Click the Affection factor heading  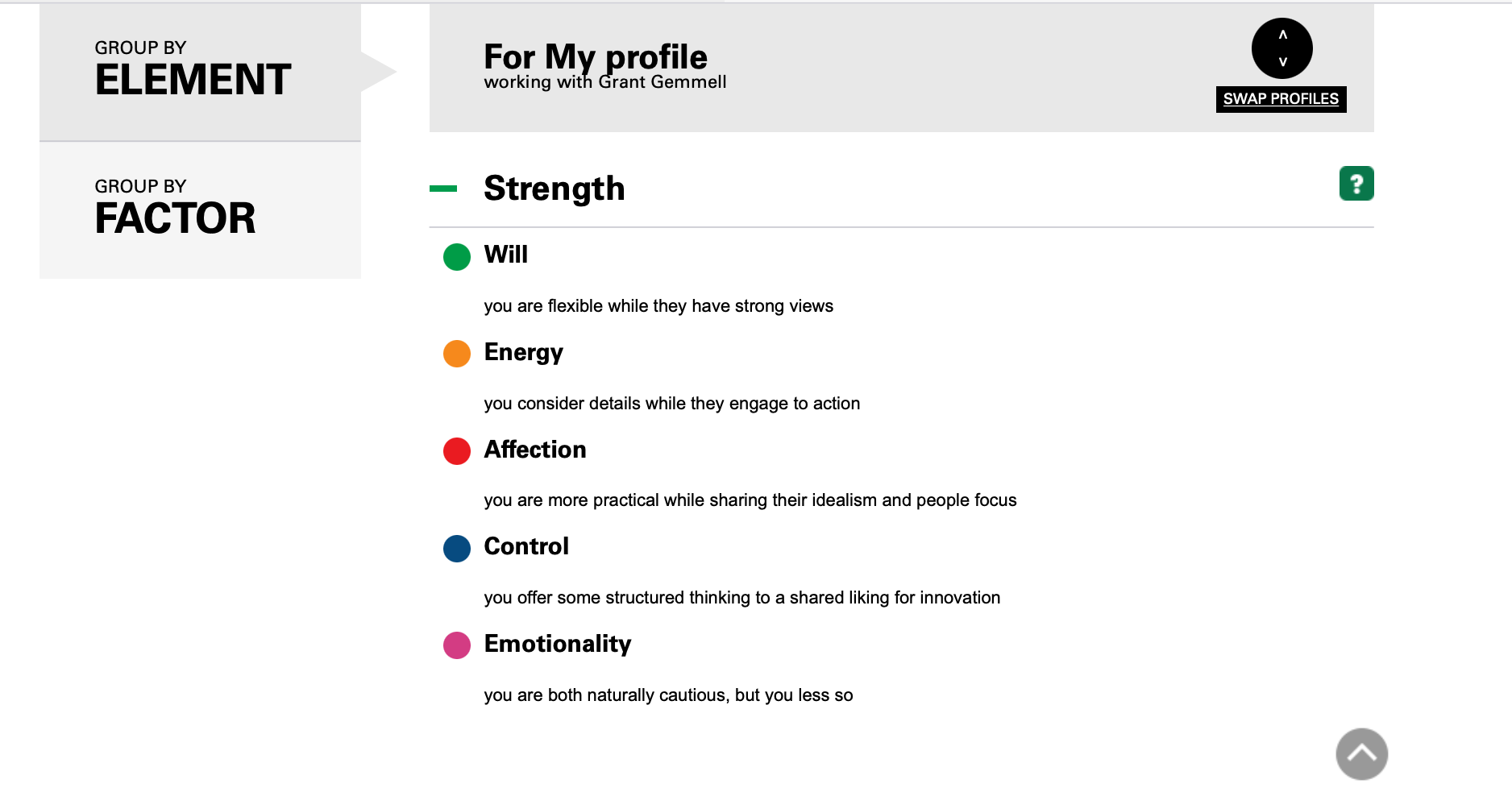point(535,450)
